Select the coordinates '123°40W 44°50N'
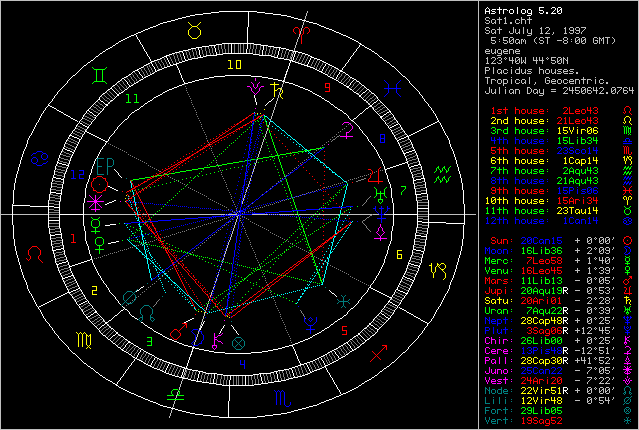This screenshot has height=430, width=639. (x=526, y=61)
